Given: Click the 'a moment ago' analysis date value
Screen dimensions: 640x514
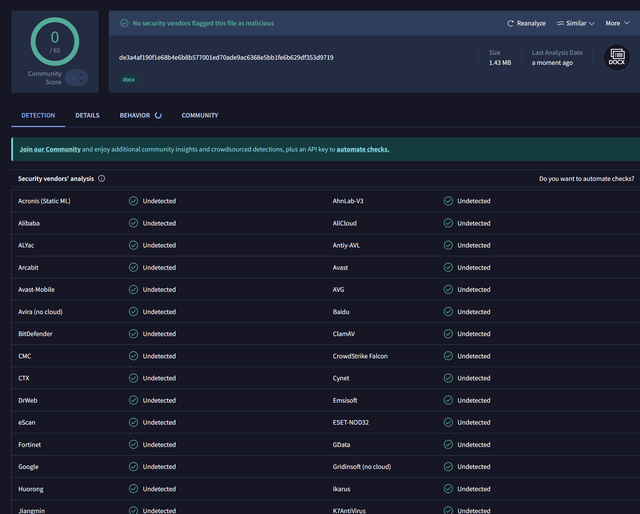Looking at the screenshot, I should 552,62.
